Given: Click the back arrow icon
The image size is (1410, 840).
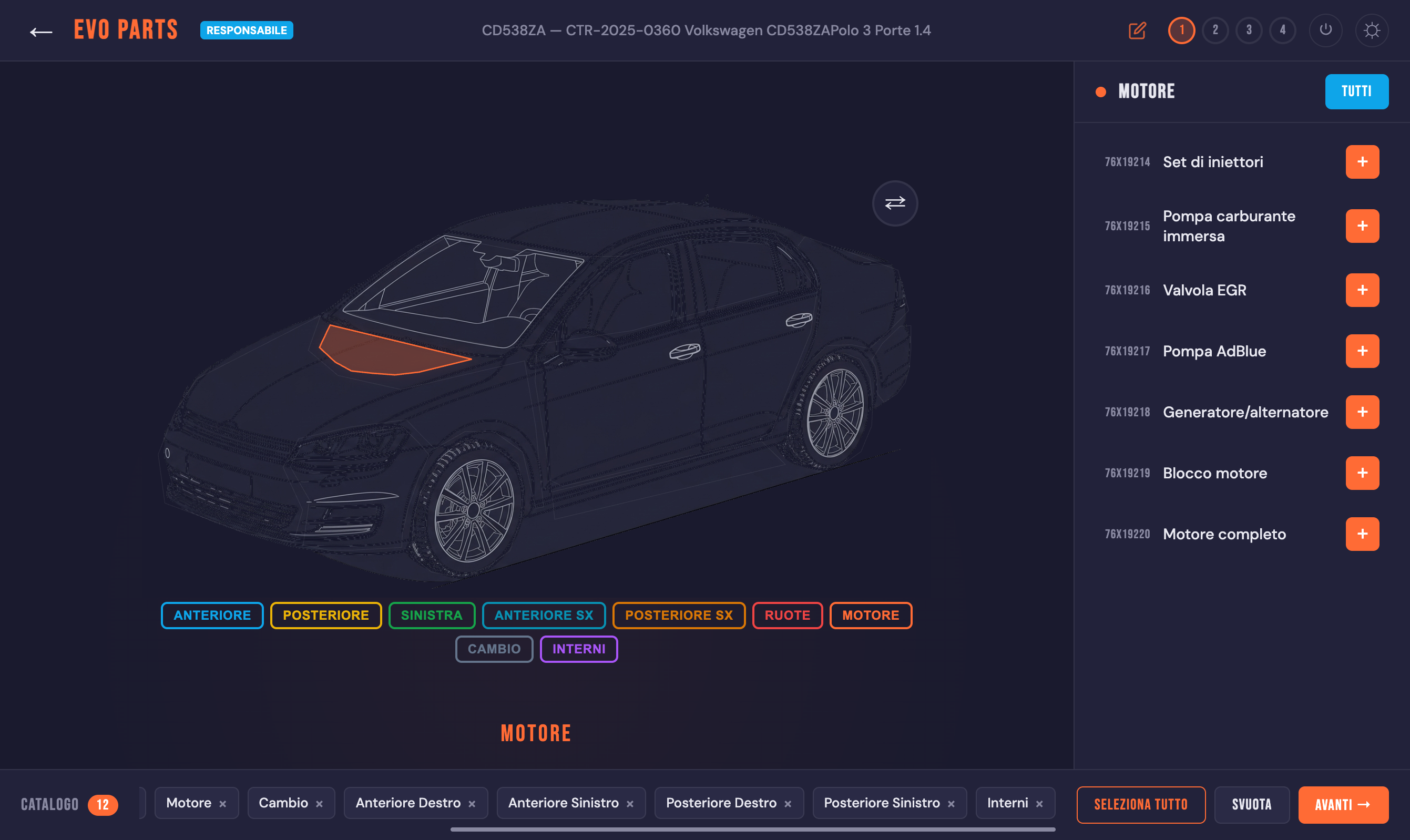Looking at the screenshot, I should point(41,32).
